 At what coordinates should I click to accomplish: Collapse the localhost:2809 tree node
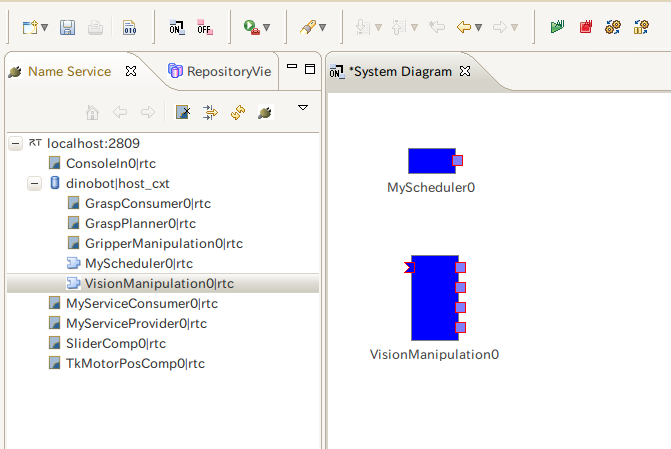15,144
